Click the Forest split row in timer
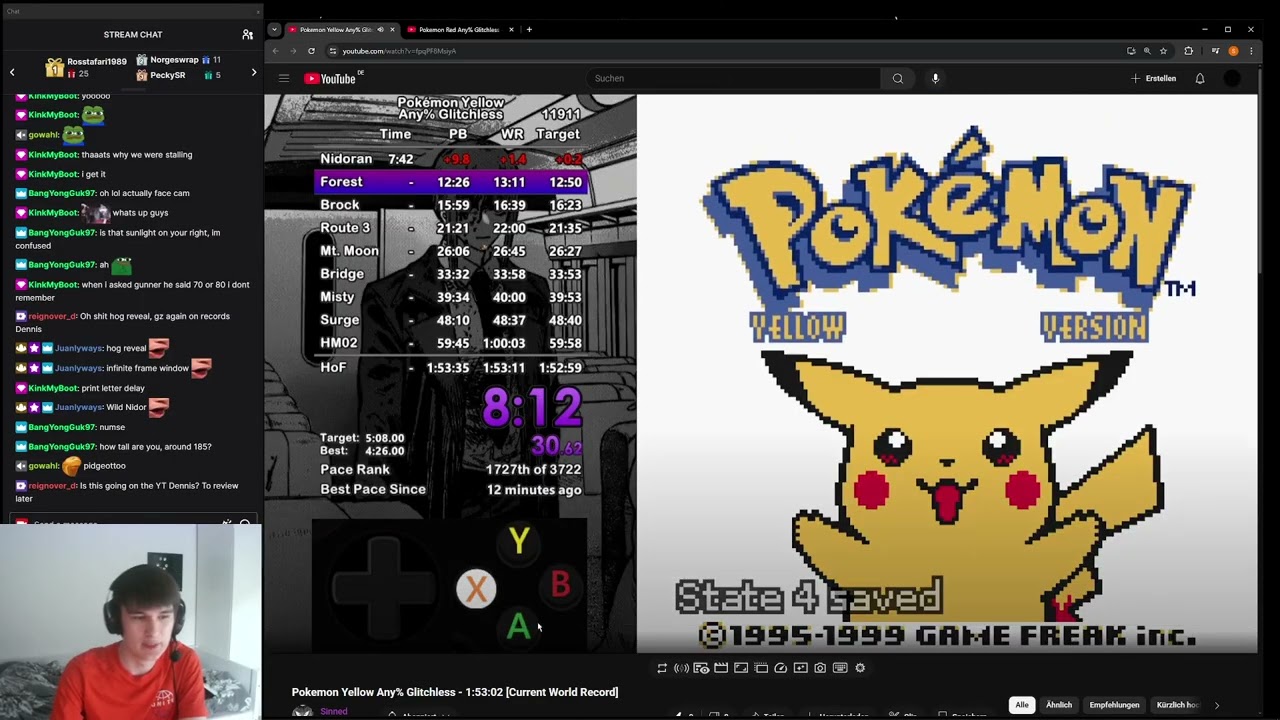The height and width of the screenshot is (720, 1280). point(450,182)
